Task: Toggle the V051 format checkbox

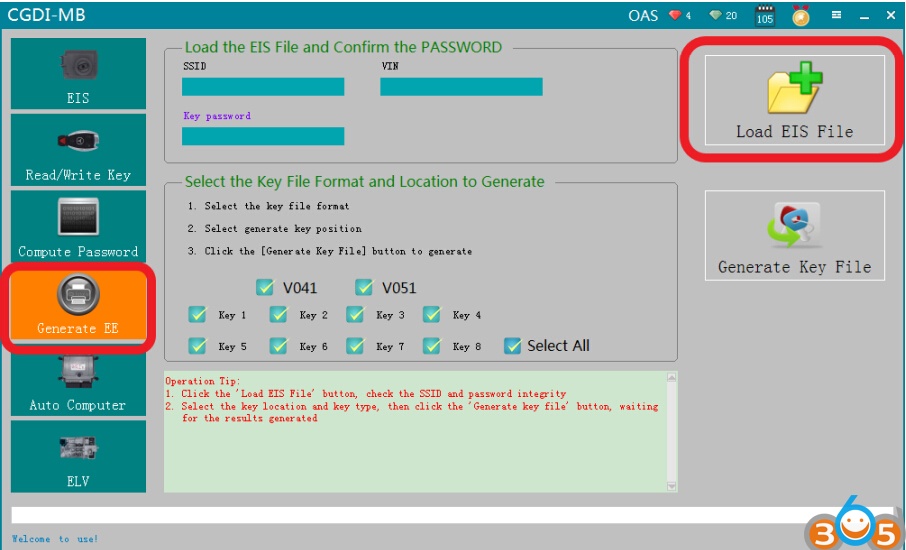Action: 364,287
